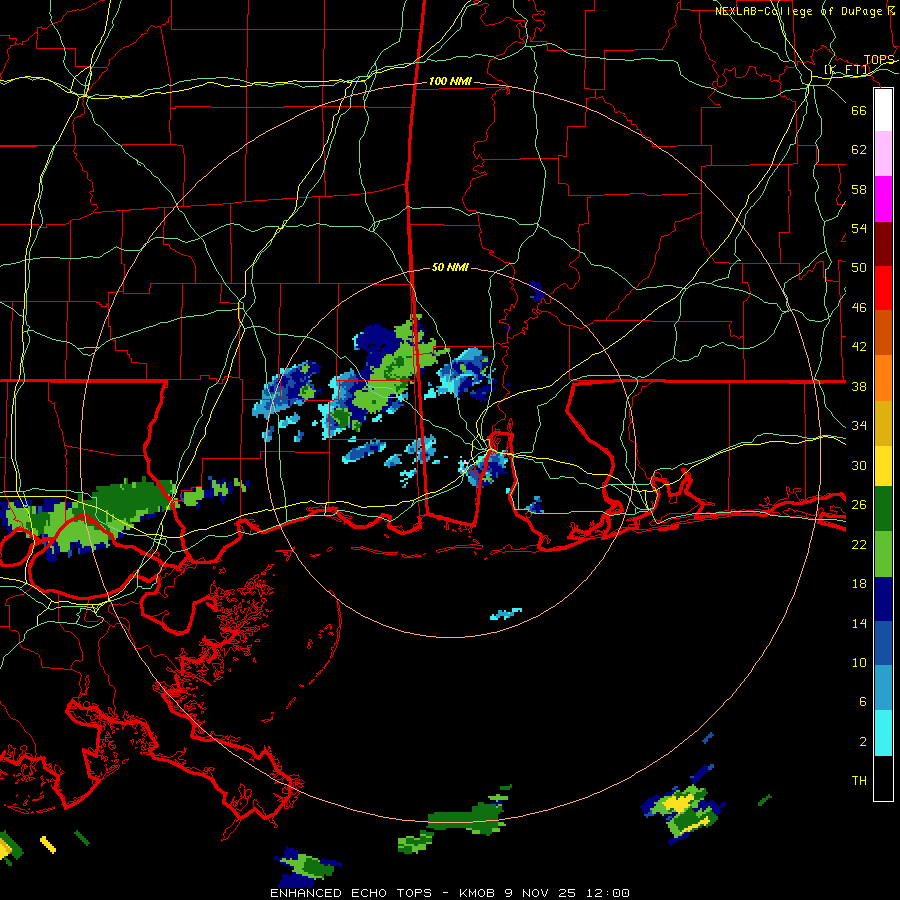The width and height of the screenshot is (900, 900).
Task: Click the black TH threshold swatch
Action: [x=883, y=778]
